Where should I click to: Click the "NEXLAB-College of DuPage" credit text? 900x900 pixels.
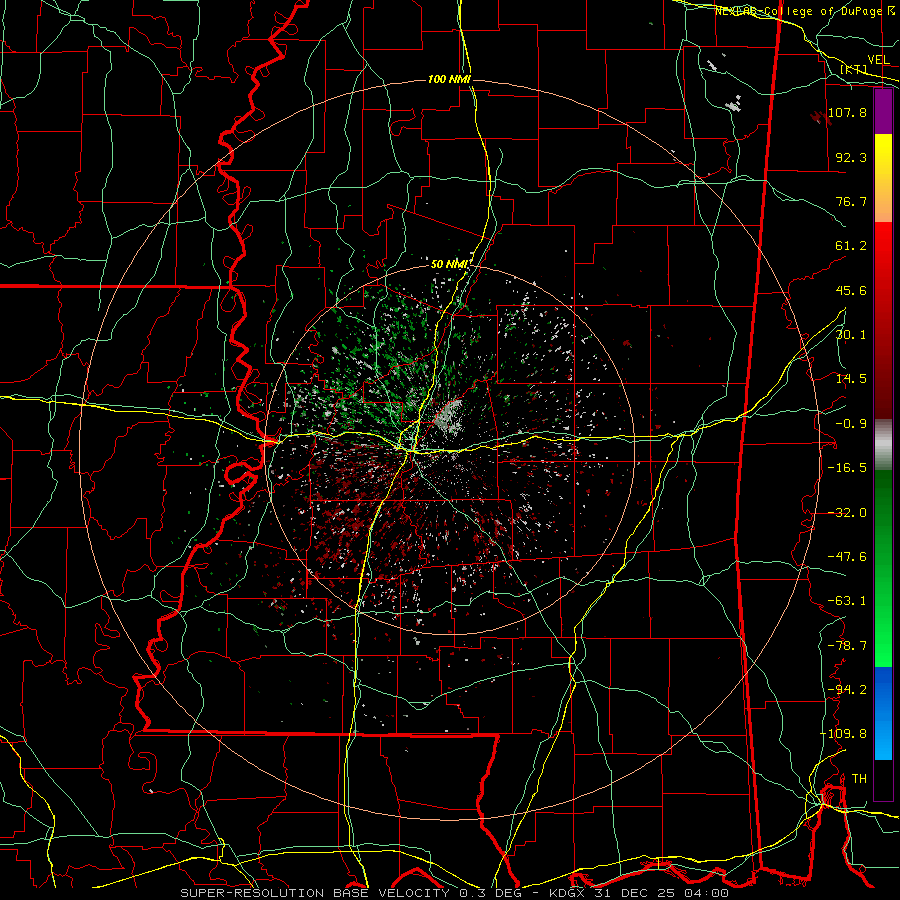tap(798, 11)
